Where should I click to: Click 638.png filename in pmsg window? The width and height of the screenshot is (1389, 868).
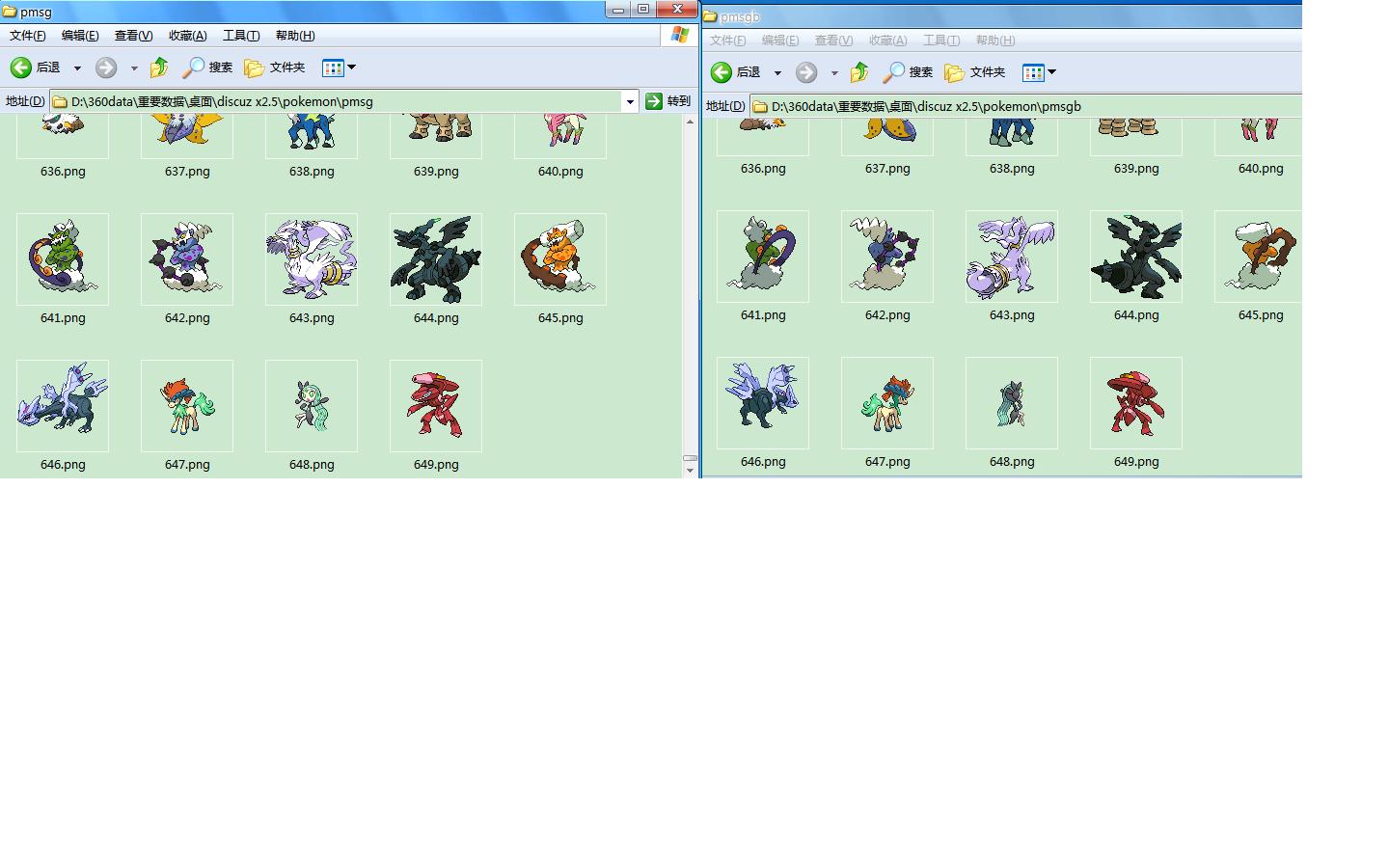point(312,172)
